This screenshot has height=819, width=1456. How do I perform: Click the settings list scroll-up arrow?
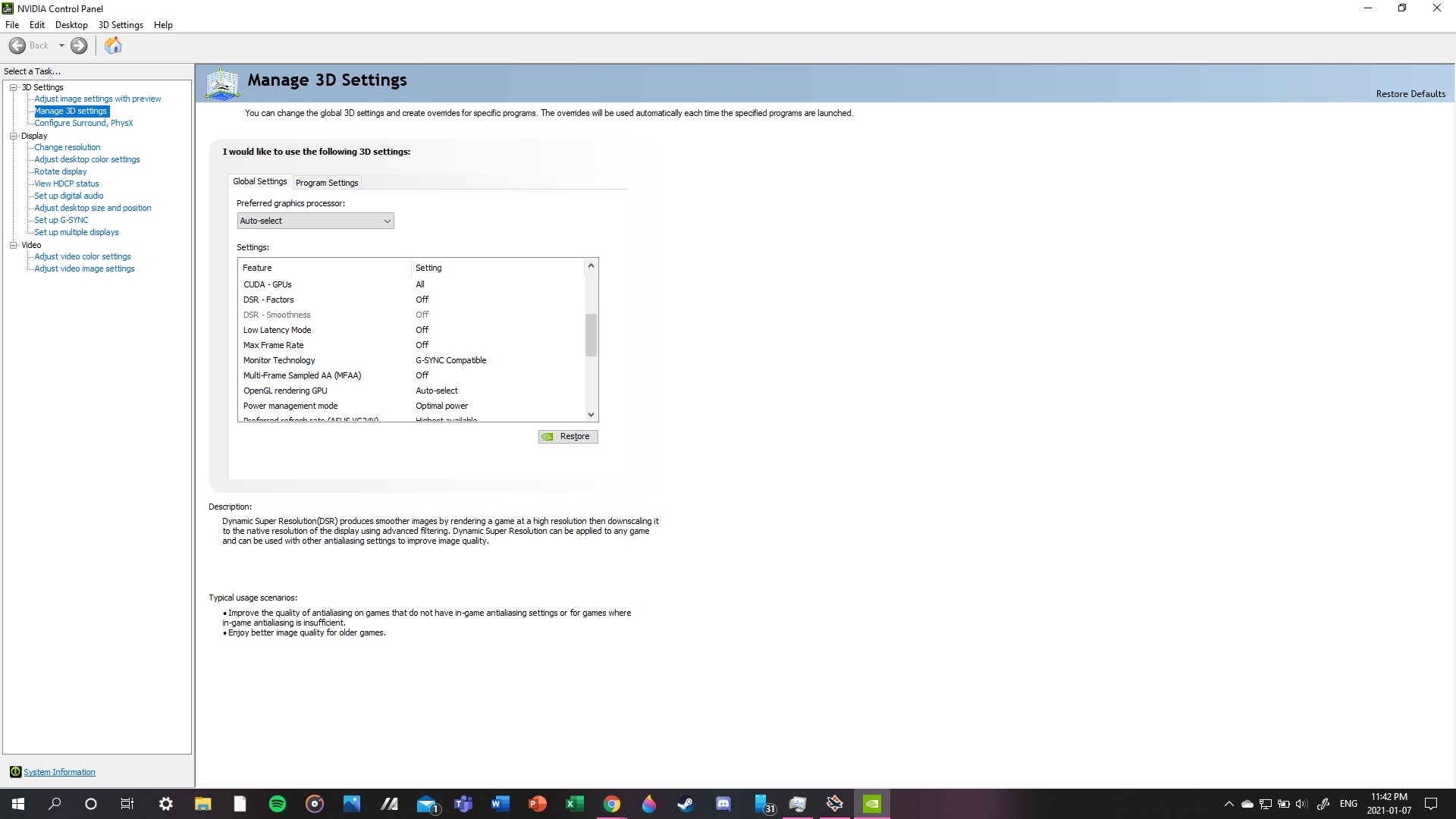click(x=591, y=265)
